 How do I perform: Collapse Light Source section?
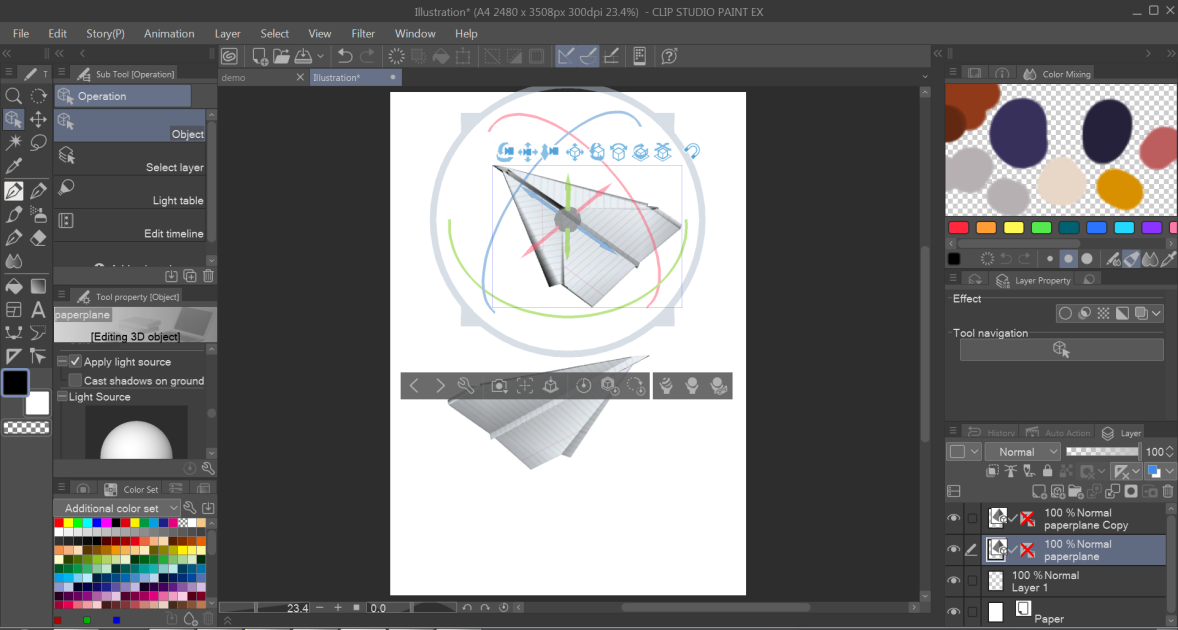click(62, 396)
